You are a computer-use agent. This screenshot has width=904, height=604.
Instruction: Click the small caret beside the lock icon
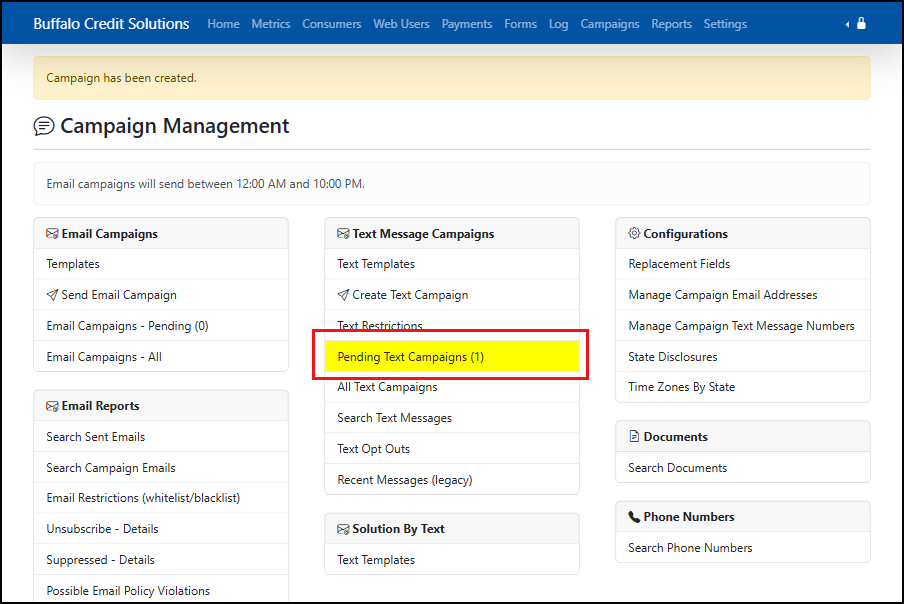coord(847,24)
